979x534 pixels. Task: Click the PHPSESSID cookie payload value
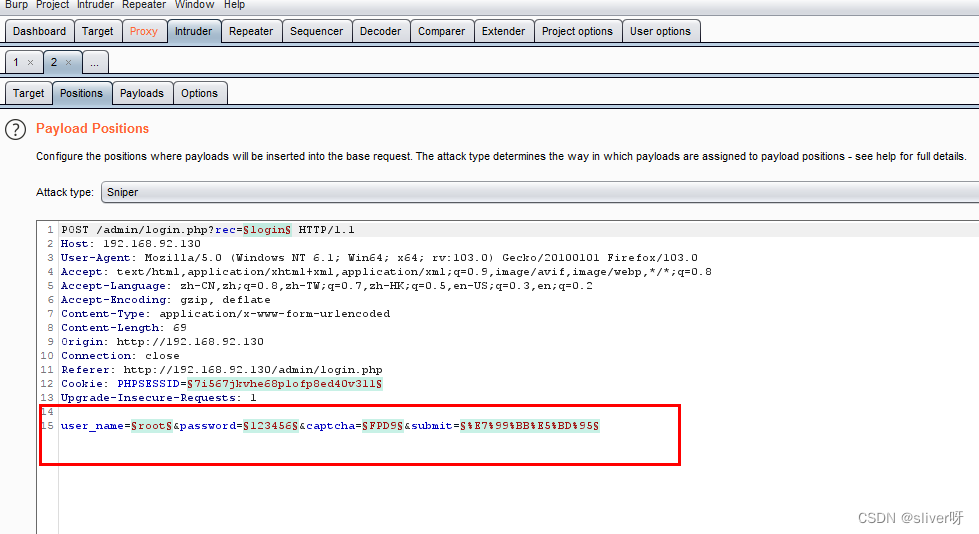[x=285, y=383]
